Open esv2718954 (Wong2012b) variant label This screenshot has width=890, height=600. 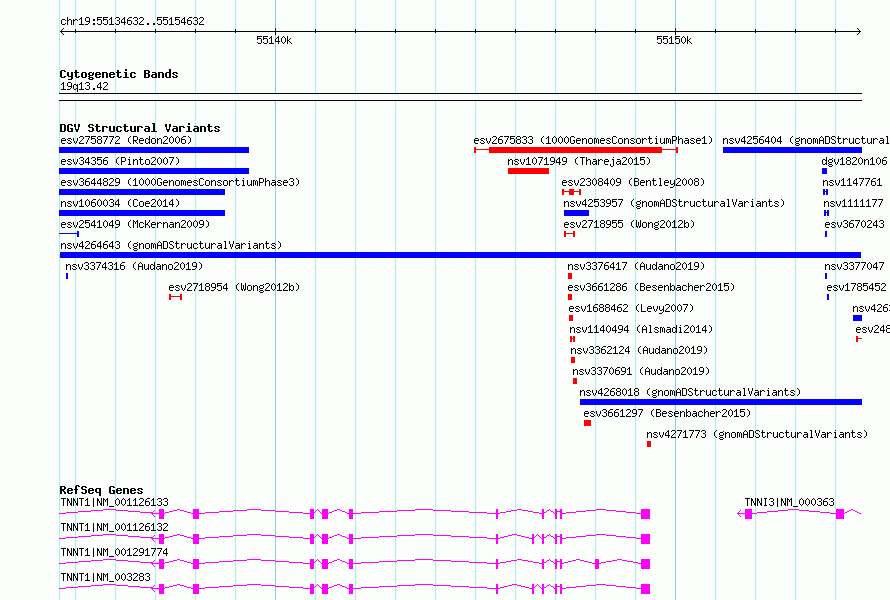pyautogui.click(x=234, y=287)
